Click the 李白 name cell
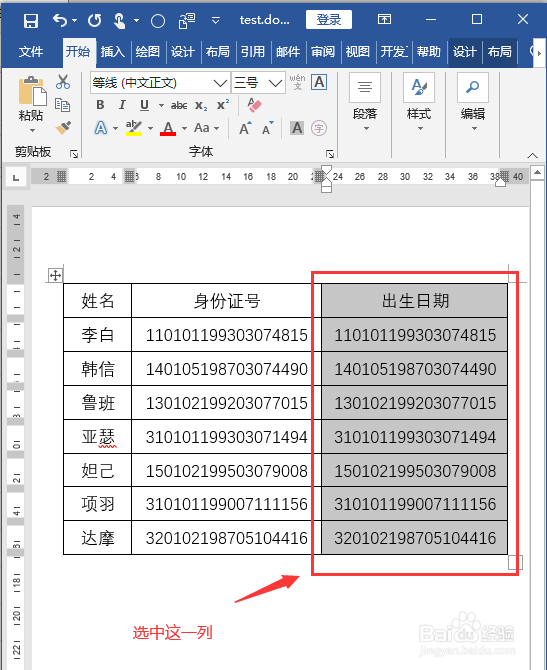Screen dimensions: 547x670 pos(97,335)
